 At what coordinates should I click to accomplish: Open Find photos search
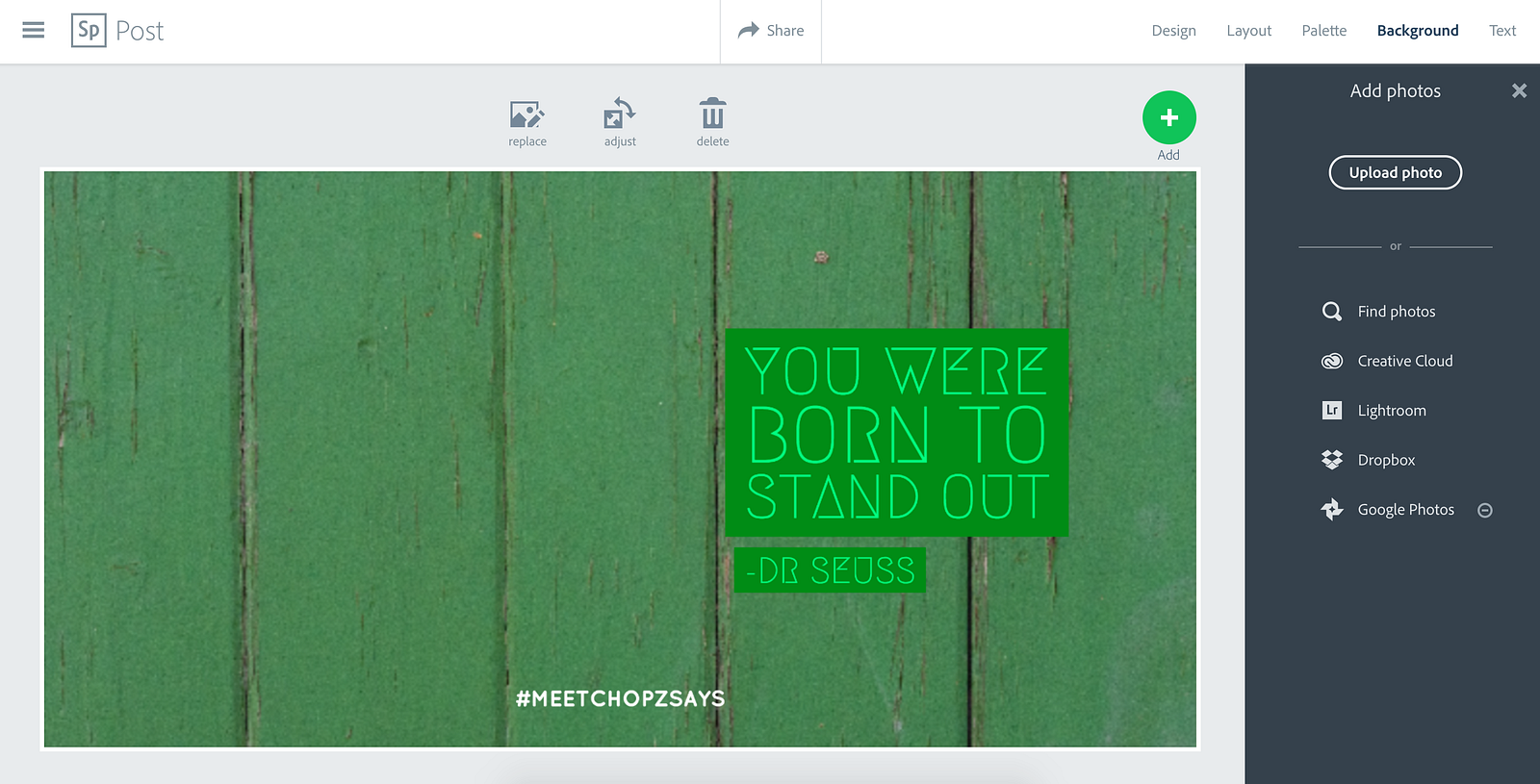(1378, 312)
